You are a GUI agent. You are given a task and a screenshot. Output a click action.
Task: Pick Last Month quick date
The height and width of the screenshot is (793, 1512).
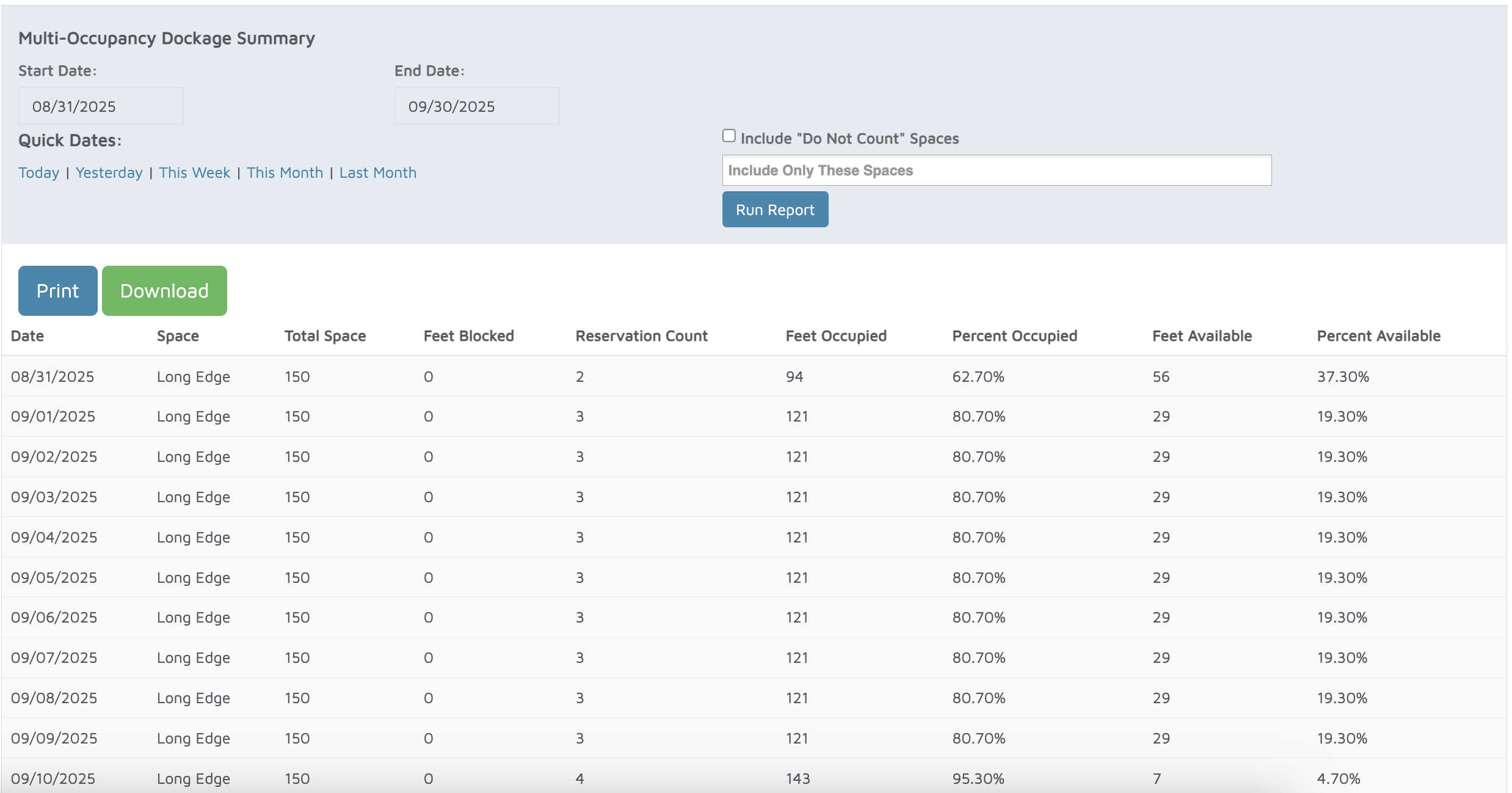point(377,173)
